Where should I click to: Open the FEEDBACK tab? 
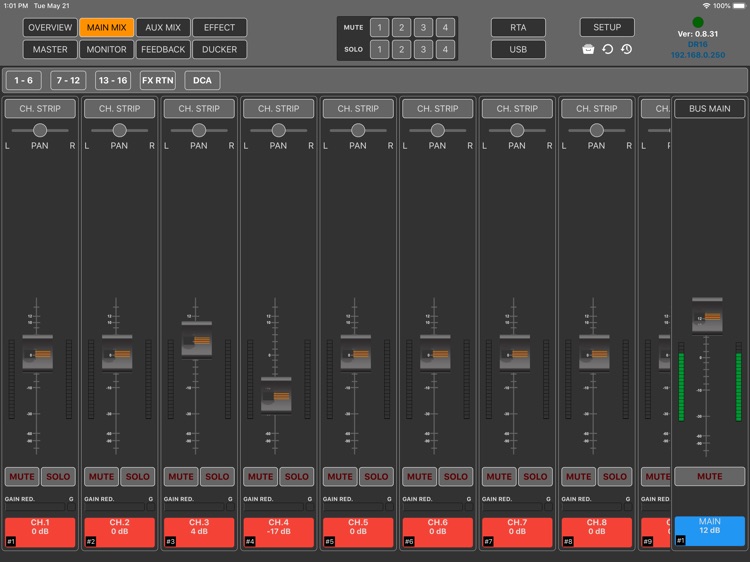coord(163,49)
